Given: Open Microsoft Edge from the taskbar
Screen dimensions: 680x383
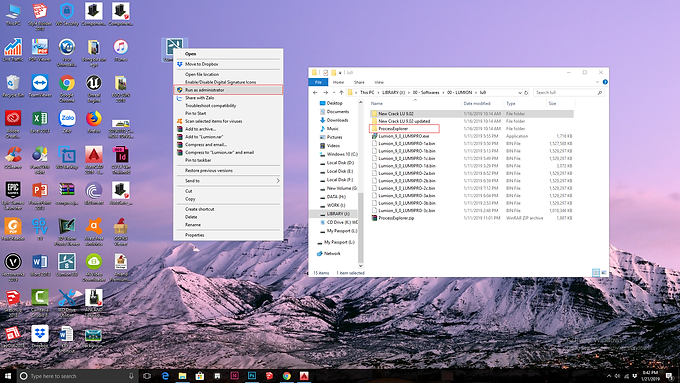Looking at the screenshot, I should click(x=165, y=376).
